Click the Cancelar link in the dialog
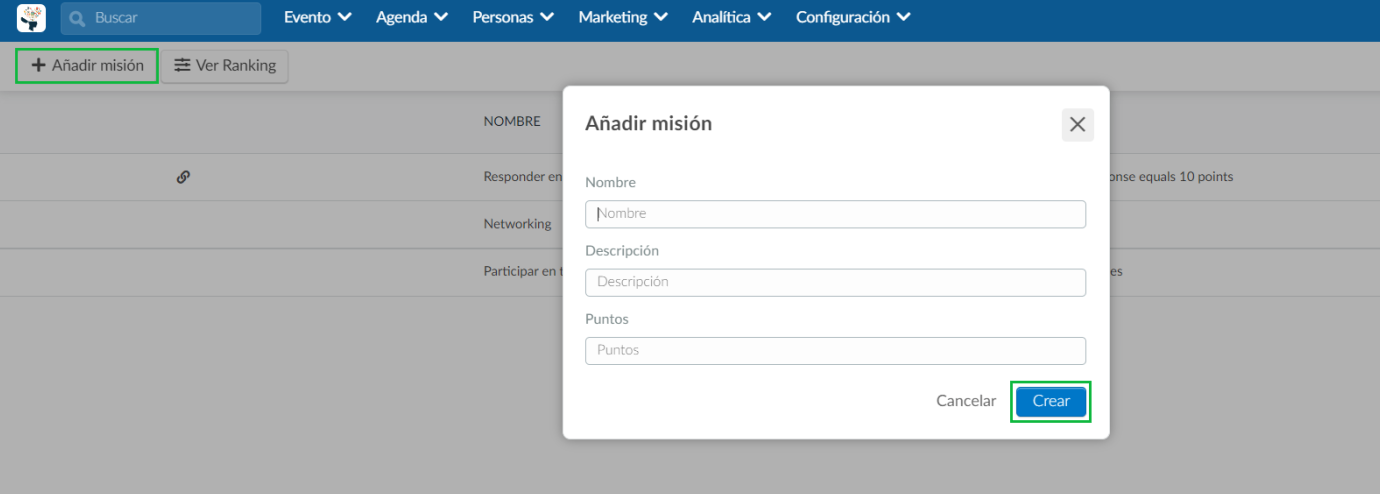The image size is (1380, 494). pos(966,401)
